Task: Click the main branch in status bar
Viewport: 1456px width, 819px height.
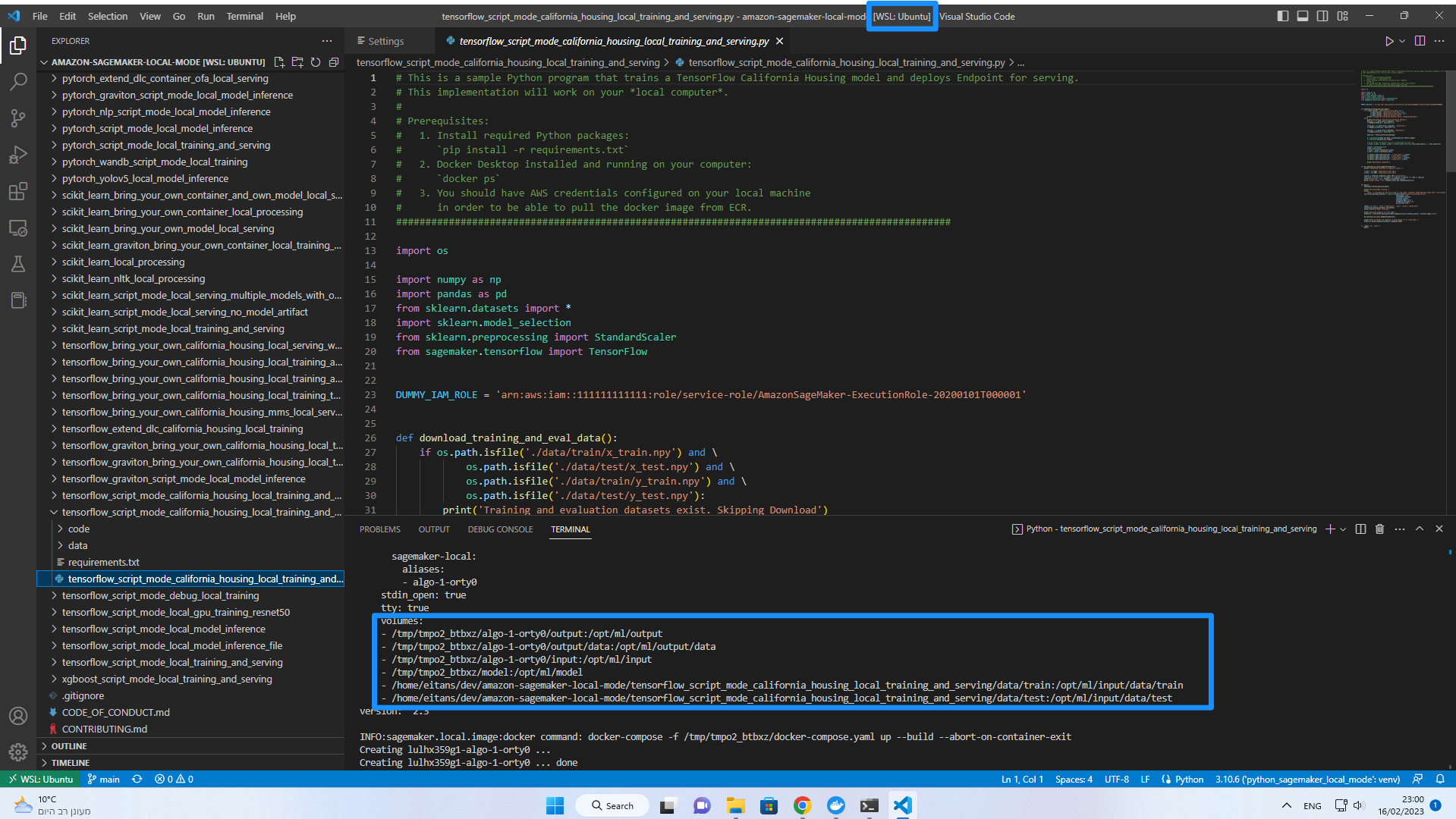Action: [104, 779]
